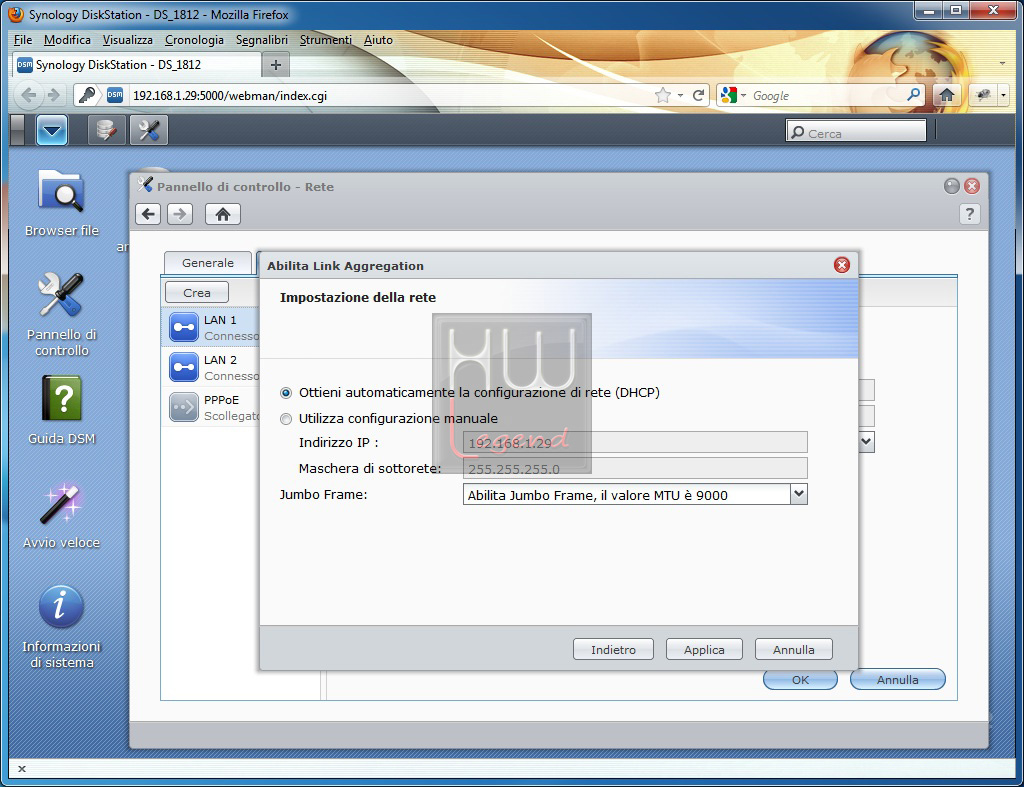Viewport: 1024px width, 787px height.
Task: Go forward in the Control Panel window
Action: [180, 214]
